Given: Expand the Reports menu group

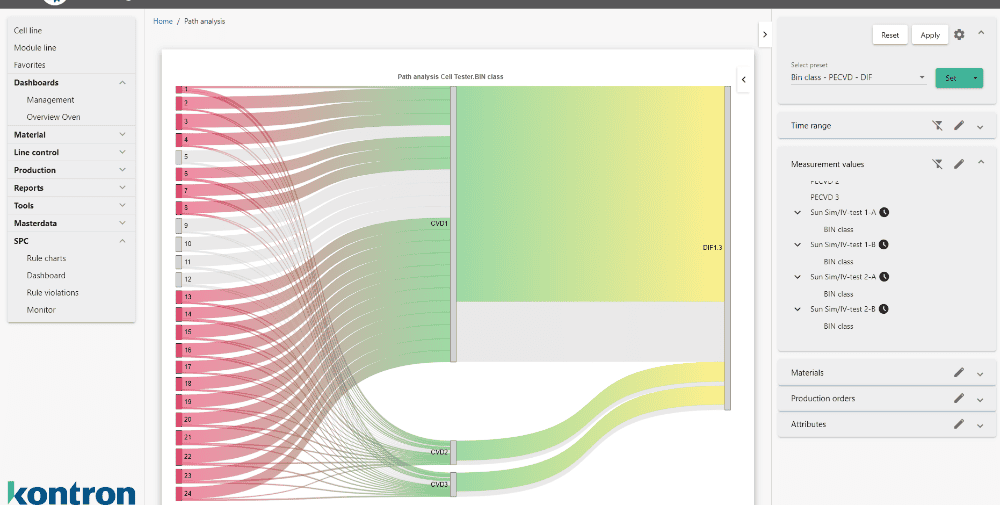Looking at the screenshot, I should (122, 188).
